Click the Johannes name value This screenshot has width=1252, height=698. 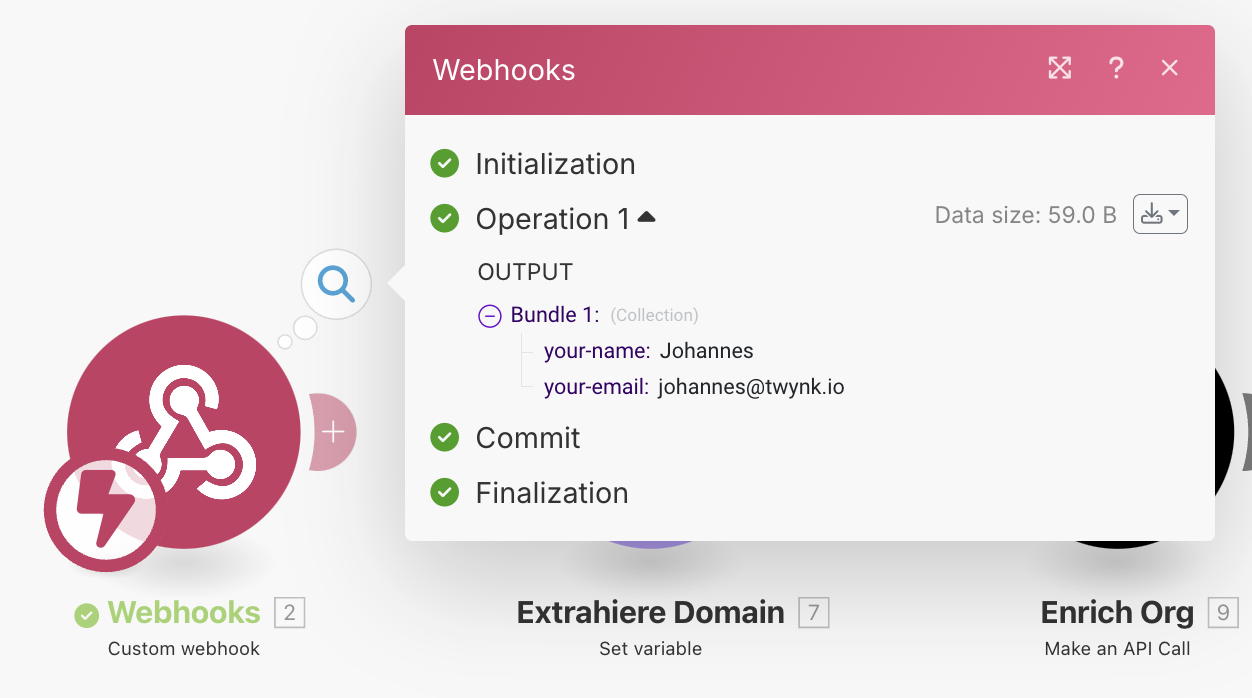[706, 351]
